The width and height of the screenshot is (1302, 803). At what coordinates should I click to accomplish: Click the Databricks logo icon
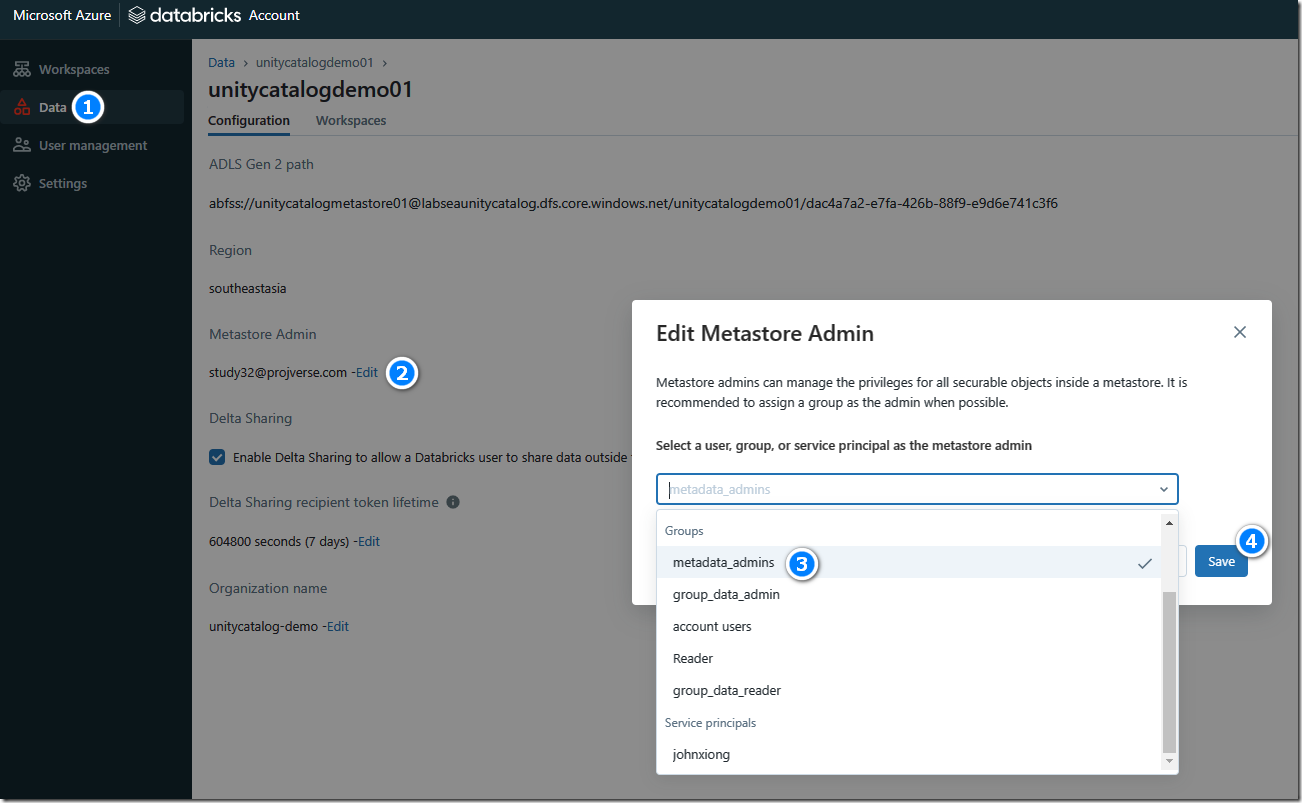coord(137,15)
